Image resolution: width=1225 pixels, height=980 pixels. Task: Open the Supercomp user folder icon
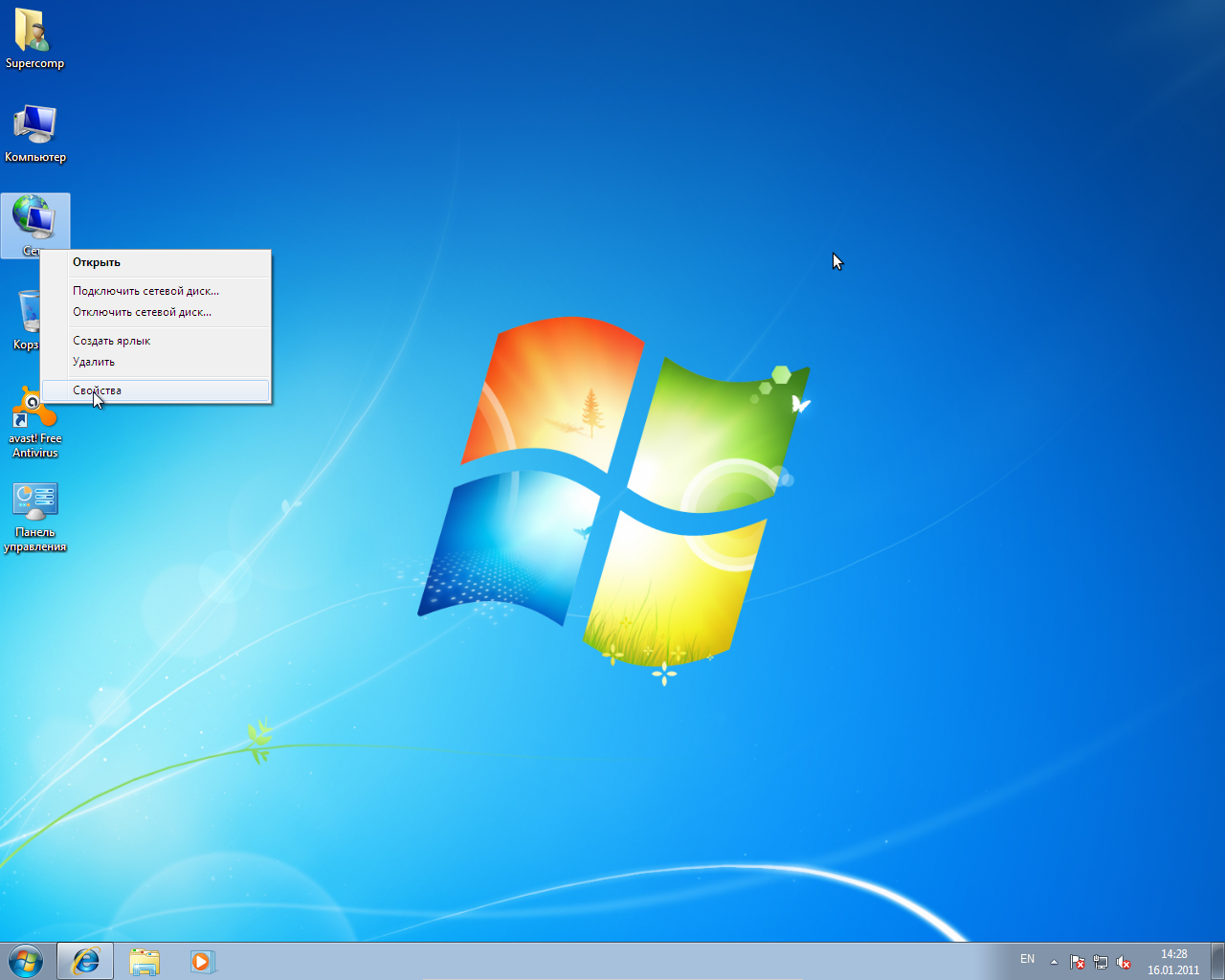(34, 38)
